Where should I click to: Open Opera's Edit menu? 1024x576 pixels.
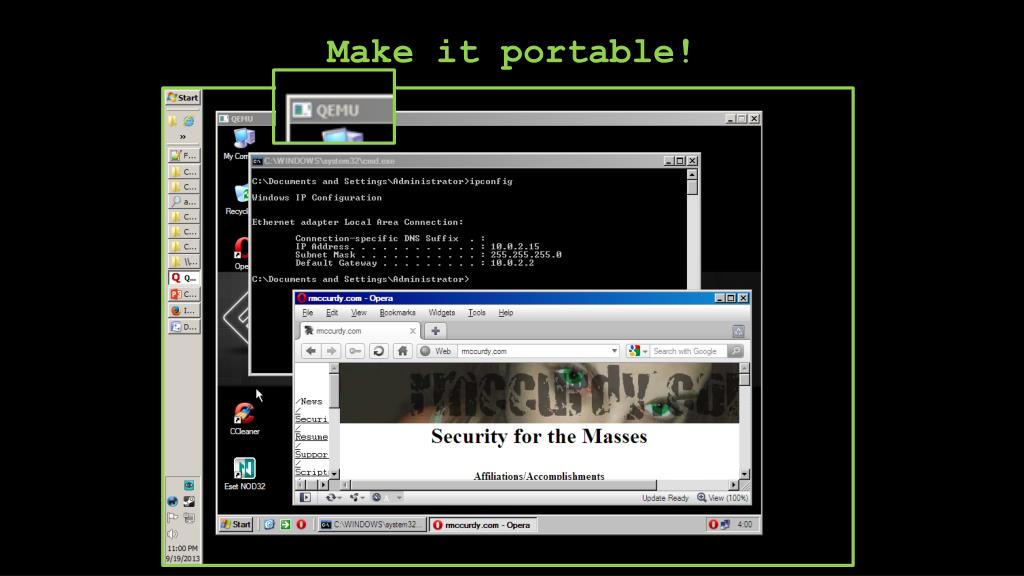(x=332, y=313)
